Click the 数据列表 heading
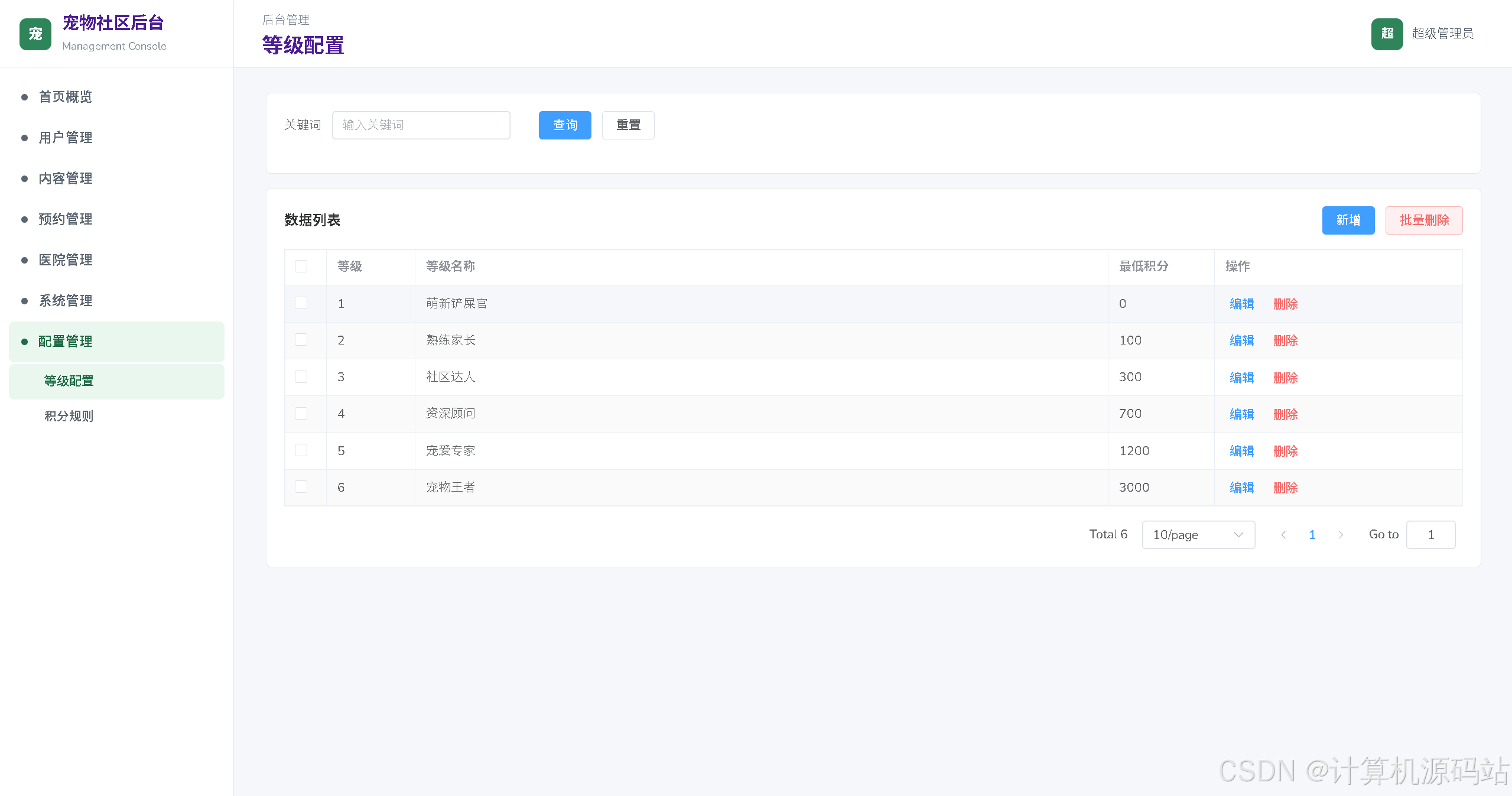The width and height of the screenshot is (1512, 796). point(313,220)
